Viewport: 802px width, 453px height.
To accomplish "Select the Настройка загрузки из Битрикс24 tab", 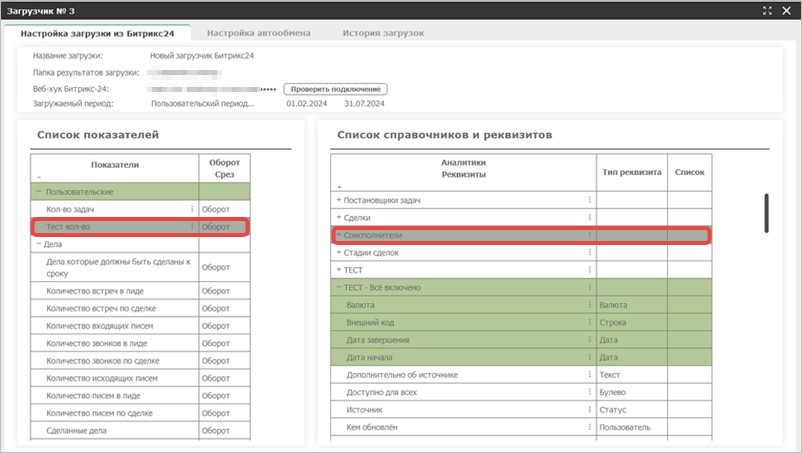I will pos(97,33).
